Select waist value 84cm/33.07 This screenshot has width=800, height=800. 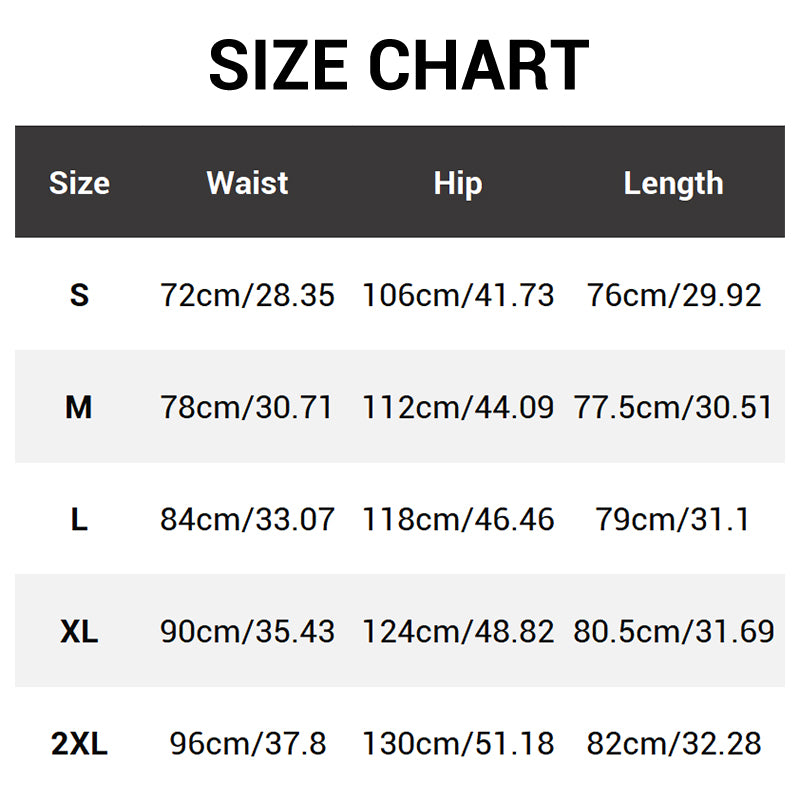pyautogui.click(x=247, y=519)
